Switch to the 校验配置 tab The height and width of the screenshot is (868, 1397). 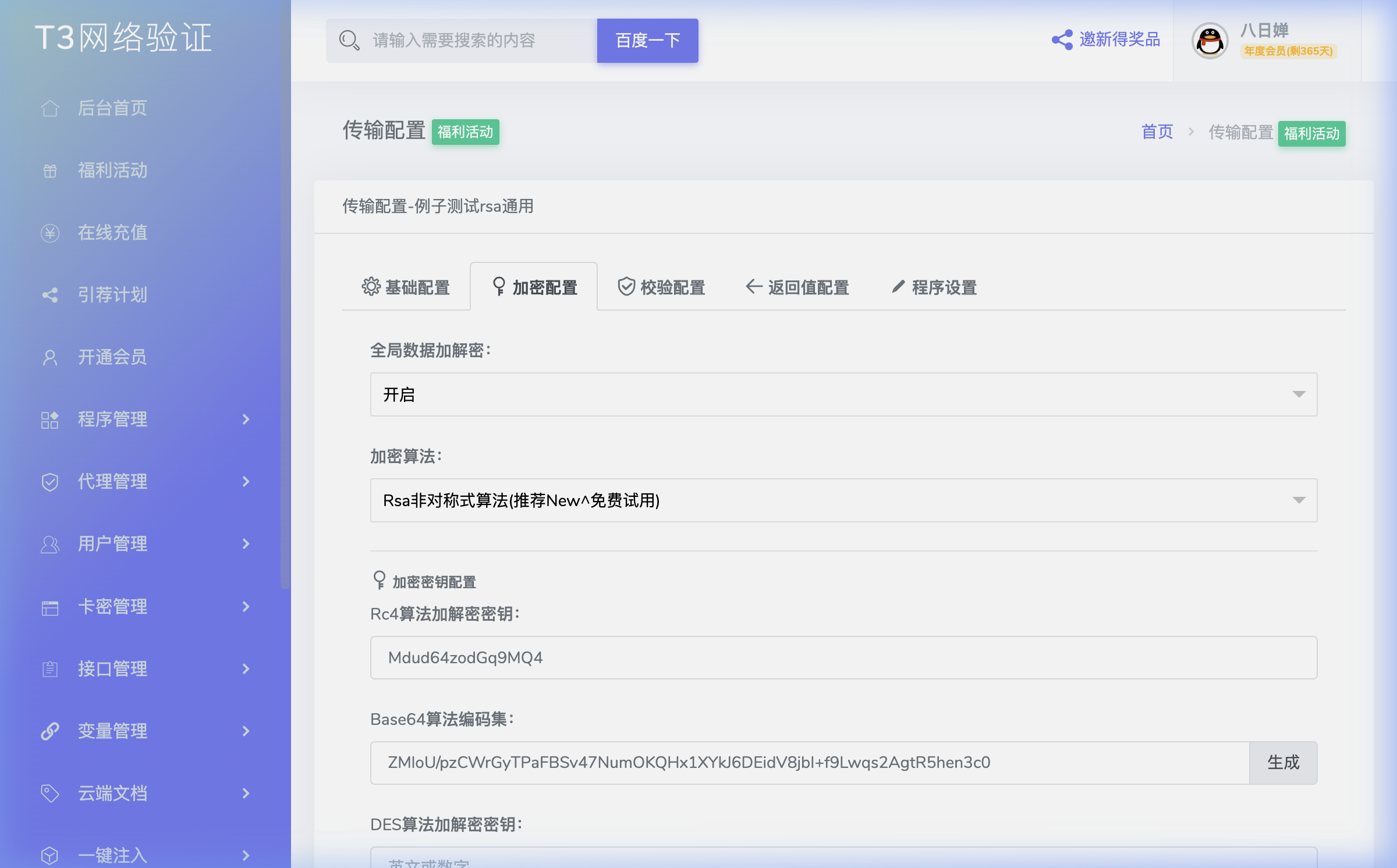tap(662, 287)
